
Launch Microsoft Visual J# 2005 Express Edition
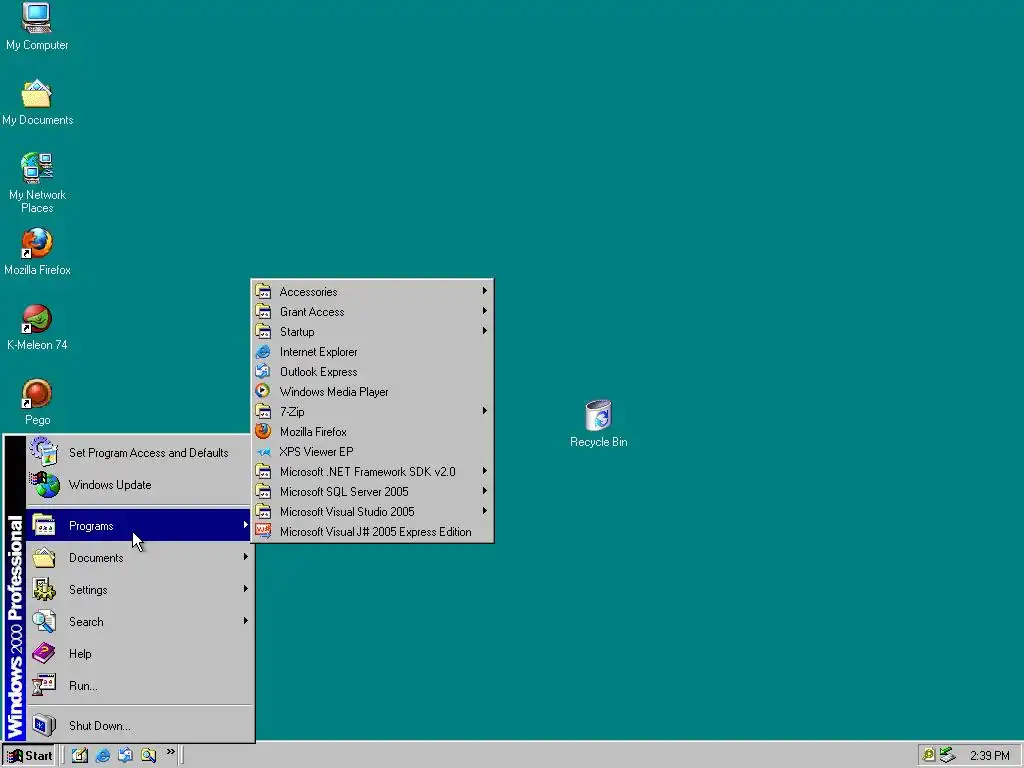pyautogui.click(x=372, y=532)
